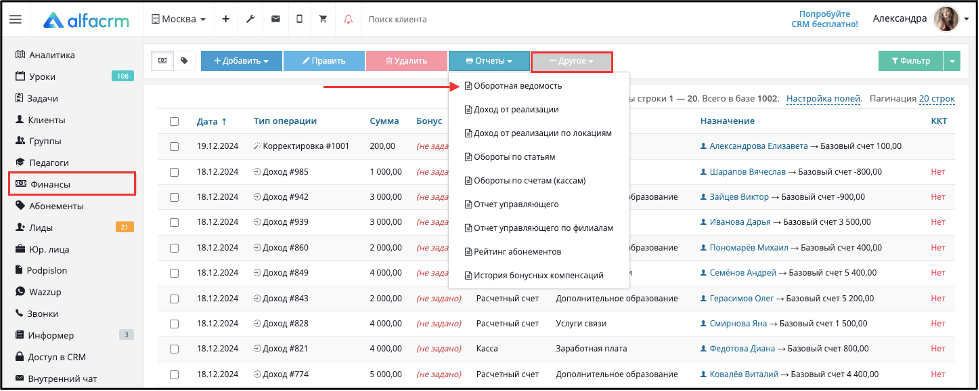
Task: Toggle the select-all checkbox in header
Action: 175,122
